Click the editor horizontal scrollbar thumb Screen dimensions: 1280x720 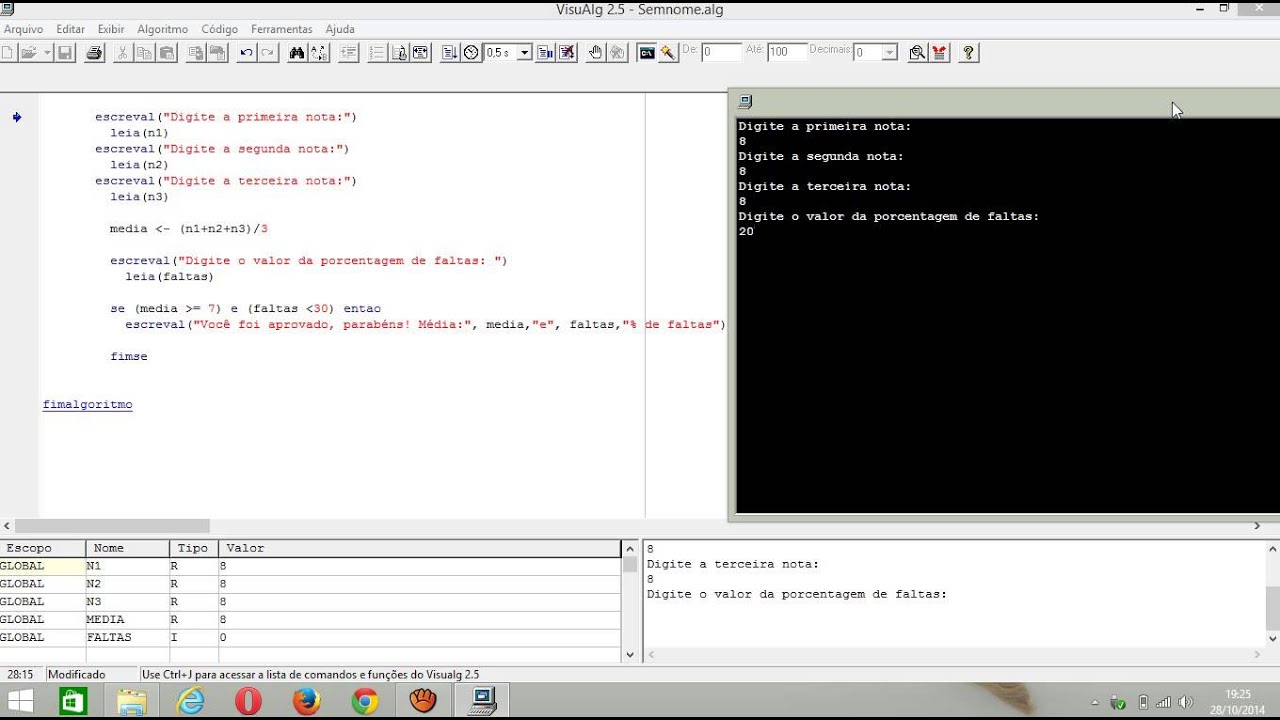point(112,526)
